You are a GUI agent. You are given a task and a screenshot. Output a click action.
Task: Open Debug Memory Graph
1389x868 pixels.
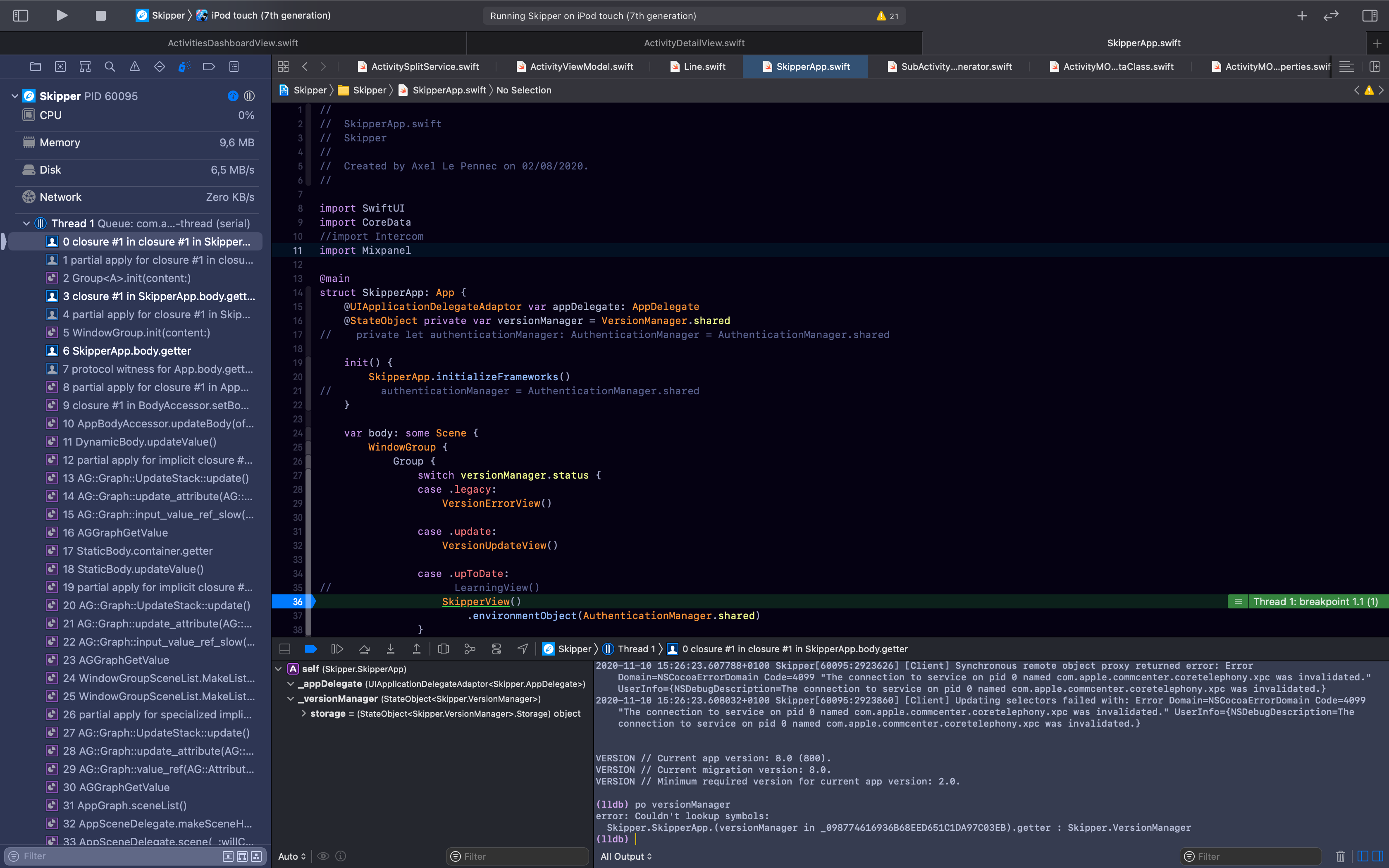470,649
